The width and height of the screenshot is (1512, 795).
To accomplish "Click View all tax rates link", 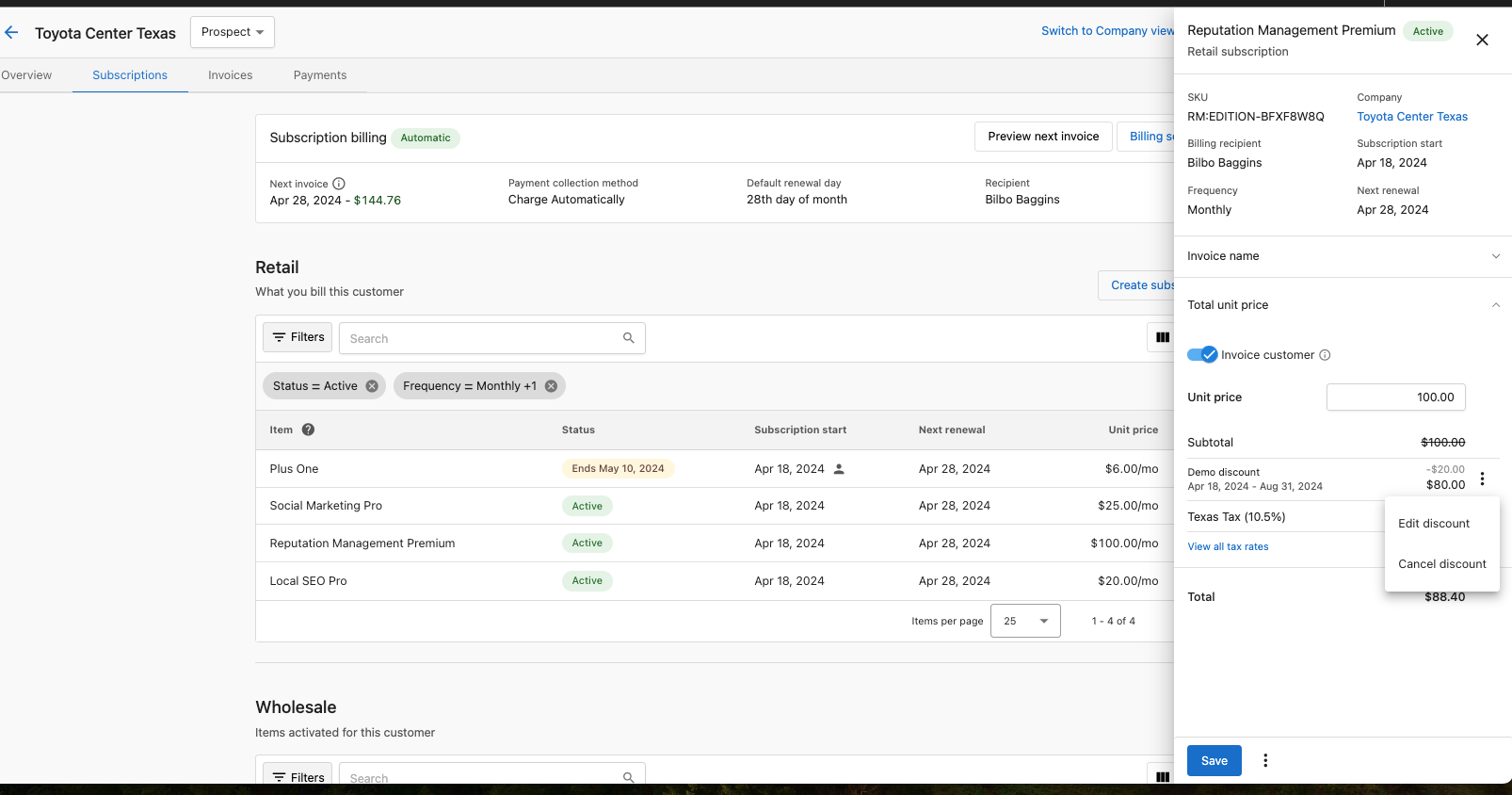I will click(x=1228, y=546).
